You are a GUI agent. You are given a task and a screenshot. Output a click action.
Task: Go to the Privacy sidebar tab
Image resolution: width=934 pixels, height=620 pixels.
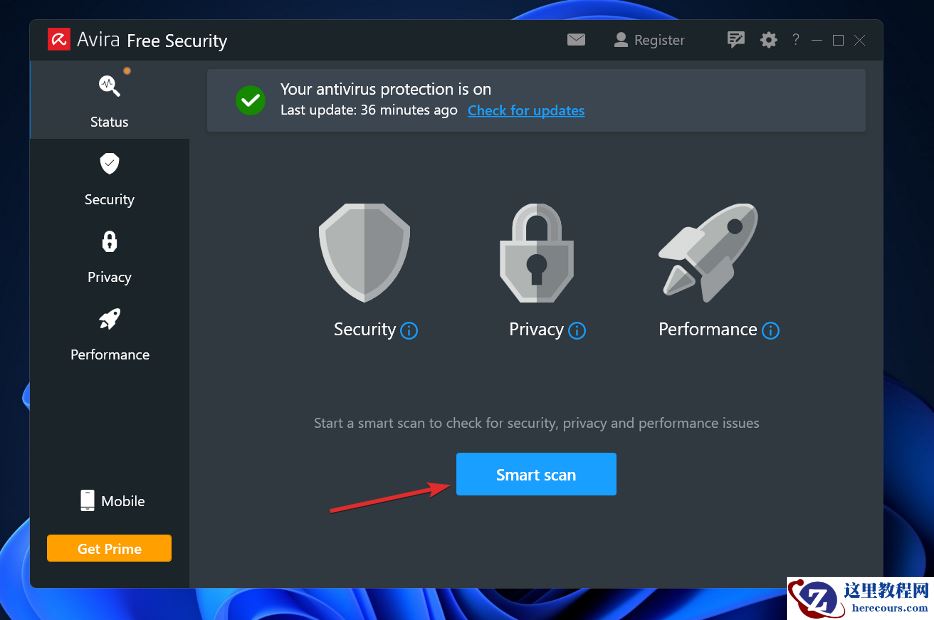(x=109, y=256)
